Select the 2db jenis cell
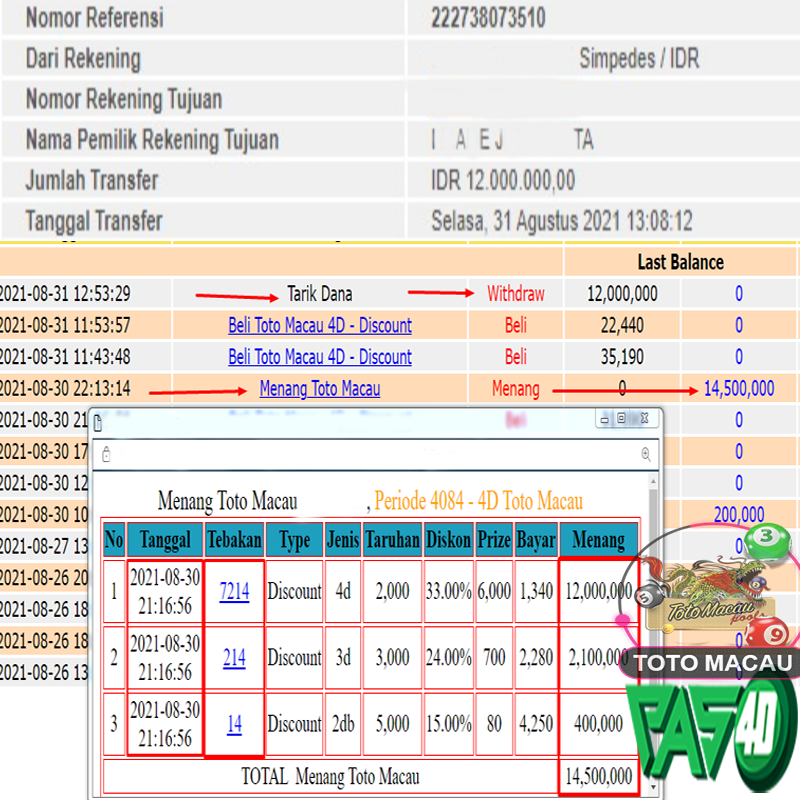Viewport: 800px width, 800px height. pyautogui.click(x=343, y=724)
